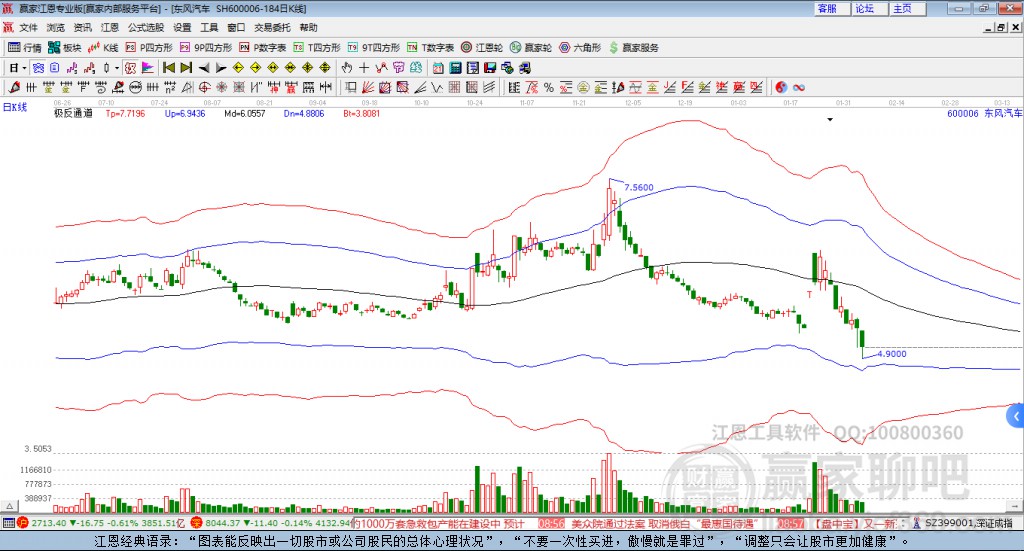The width and height of the screenshot is (1024, 551).
Task: Open the calendar icon in the toolbar
Action: click(438, 68)
